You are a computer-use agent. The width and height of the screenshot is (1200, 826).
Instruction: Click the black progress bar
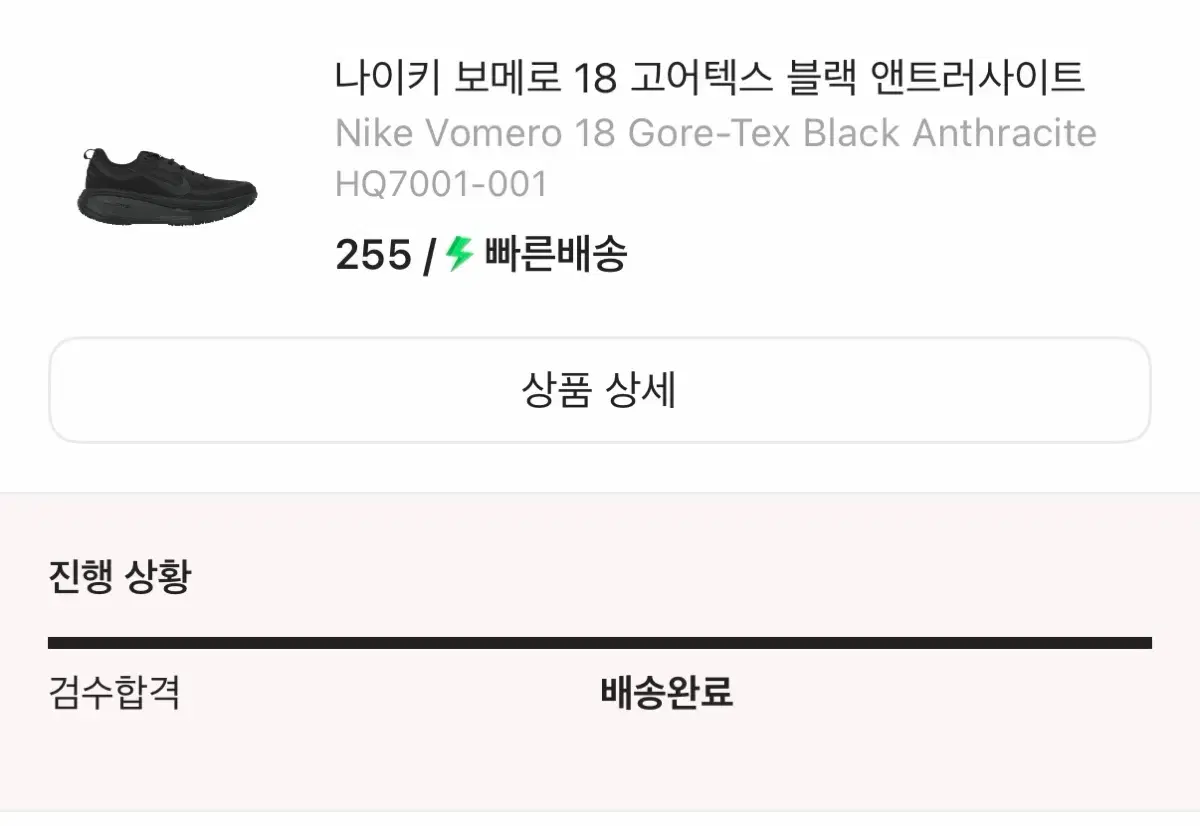tap(600, 643)
